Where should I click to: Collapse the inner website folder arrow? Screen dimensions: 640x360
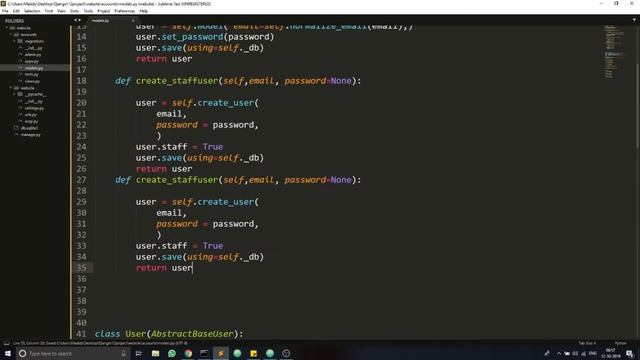11,88
